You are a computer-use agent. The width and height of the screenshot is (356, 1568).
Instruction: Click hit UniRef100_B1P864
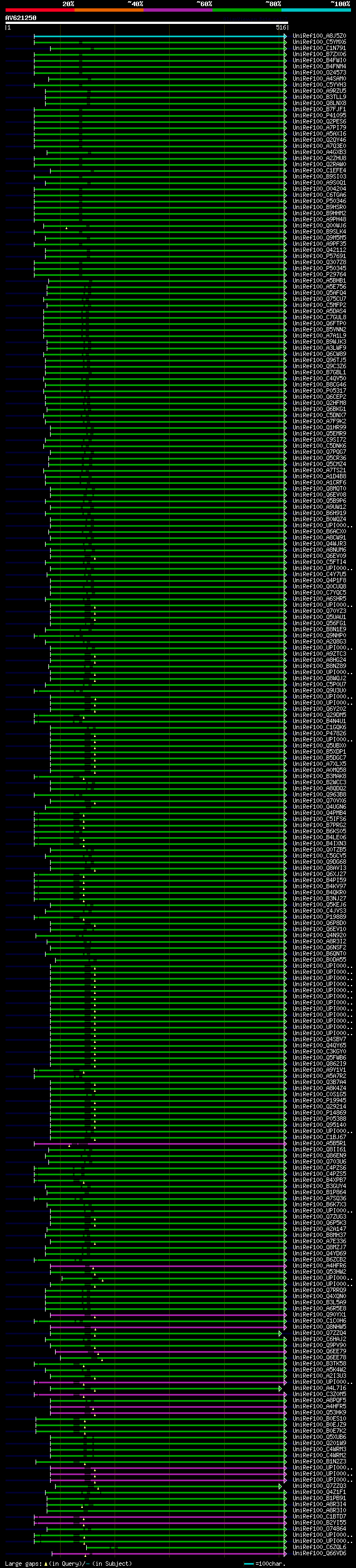coord(319,1192)
